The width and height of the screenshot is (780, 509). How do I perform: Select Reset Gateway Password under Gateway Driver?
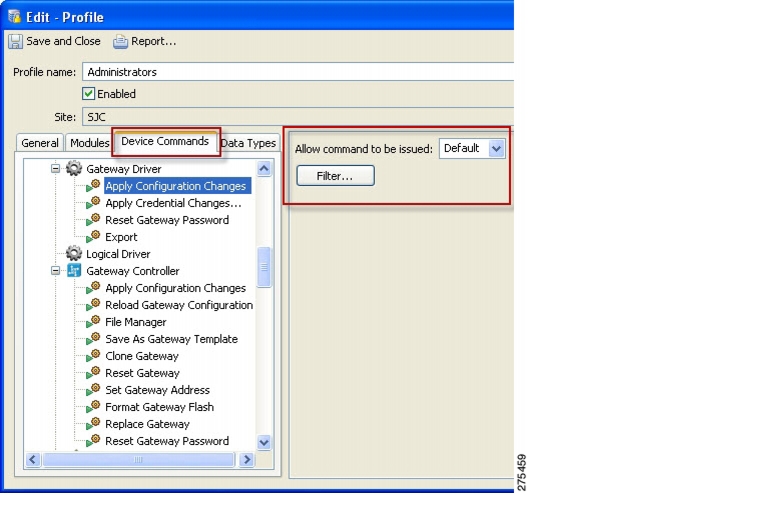(167, 220)
